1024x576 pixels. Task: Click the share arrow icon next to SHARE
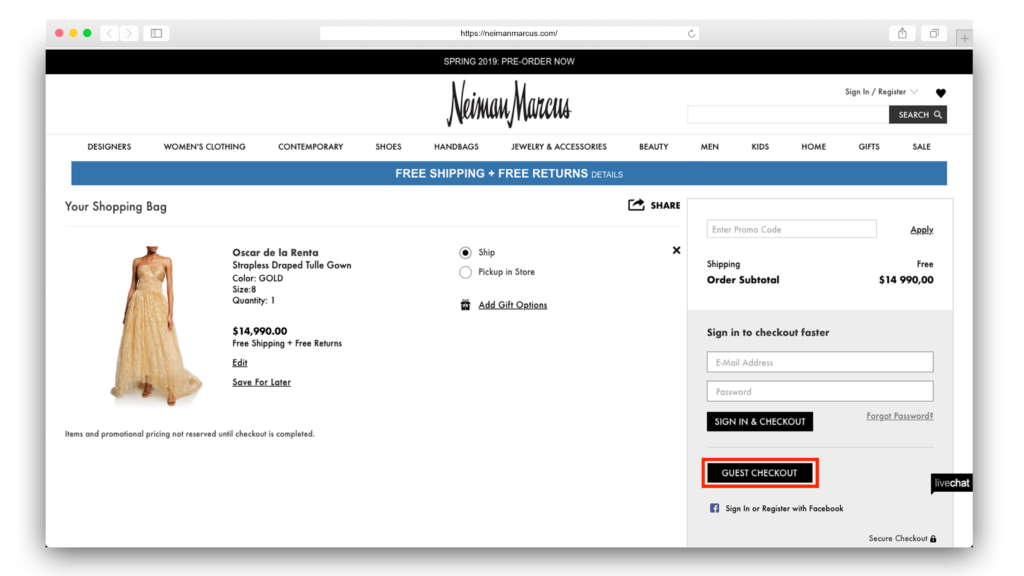636,205
